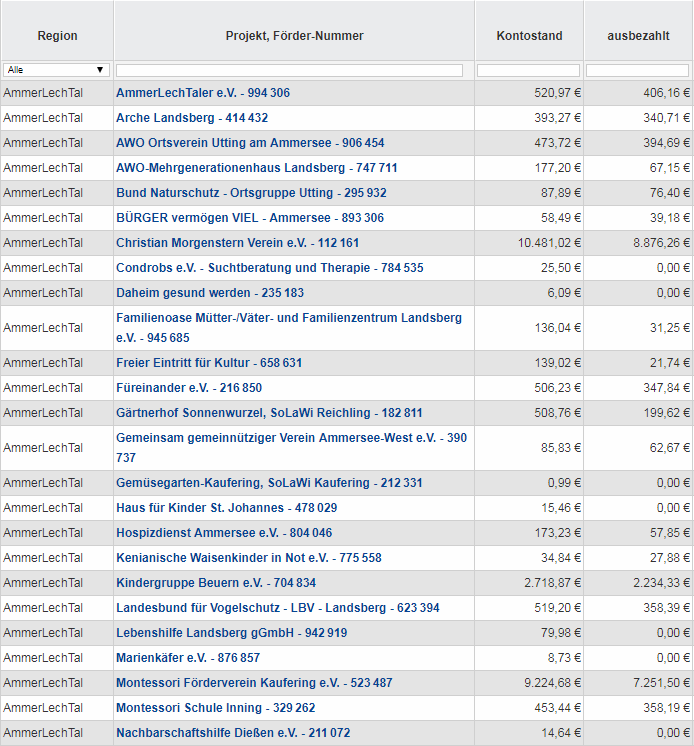Focus the Kontostand filter text box
This screenshot has width=694, height=746.
click(528, 70)
